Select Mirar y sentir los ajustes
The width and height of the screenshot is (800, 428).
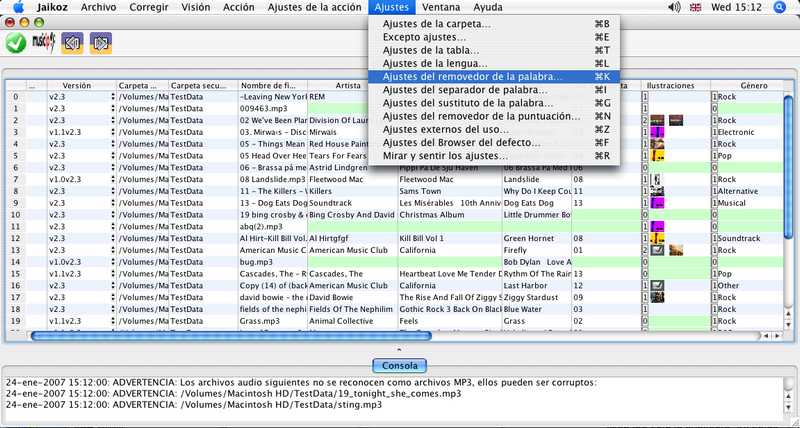(493, 156)
